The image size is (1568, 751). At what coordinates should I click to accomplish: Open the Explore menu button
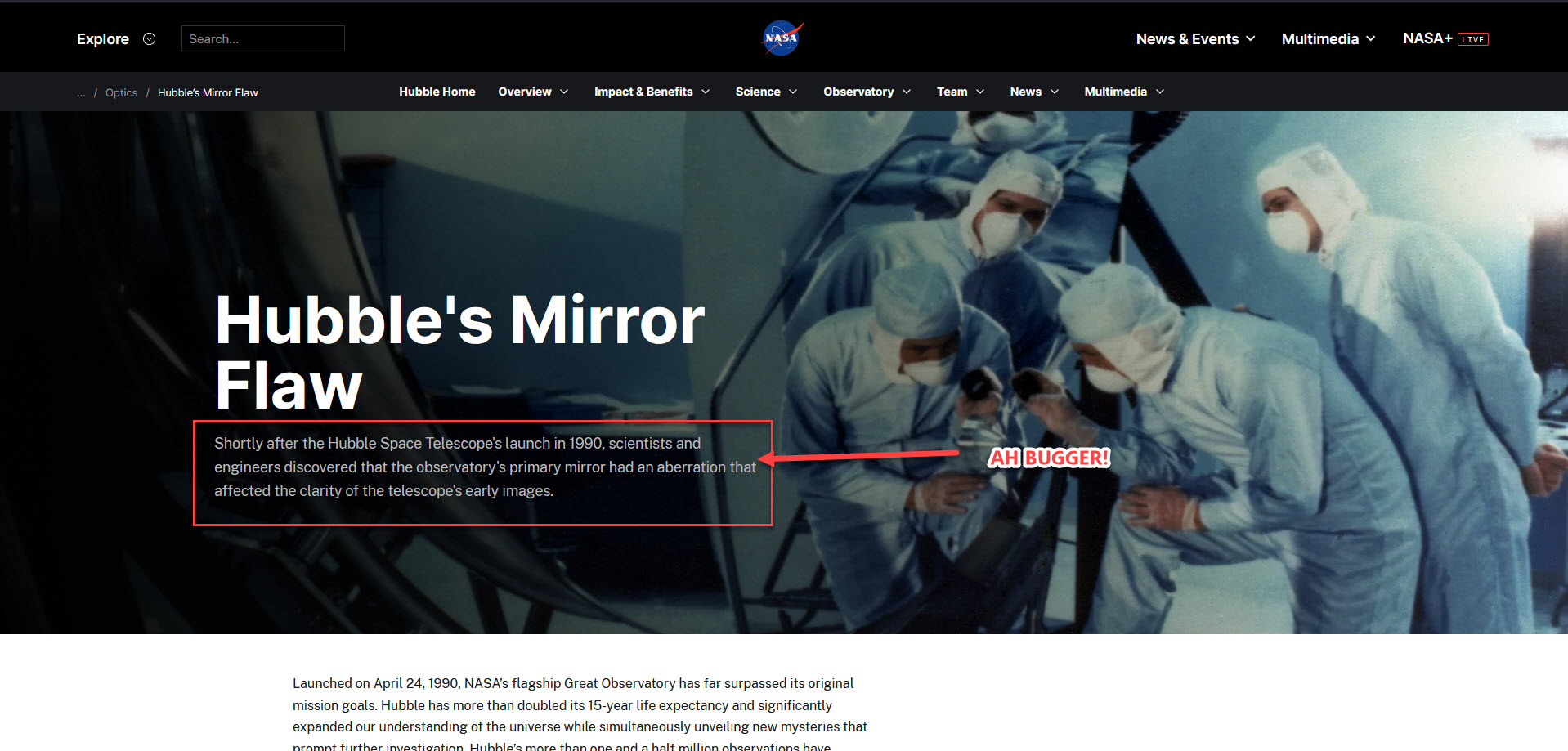pyautogui.click(x=115, y=39)
